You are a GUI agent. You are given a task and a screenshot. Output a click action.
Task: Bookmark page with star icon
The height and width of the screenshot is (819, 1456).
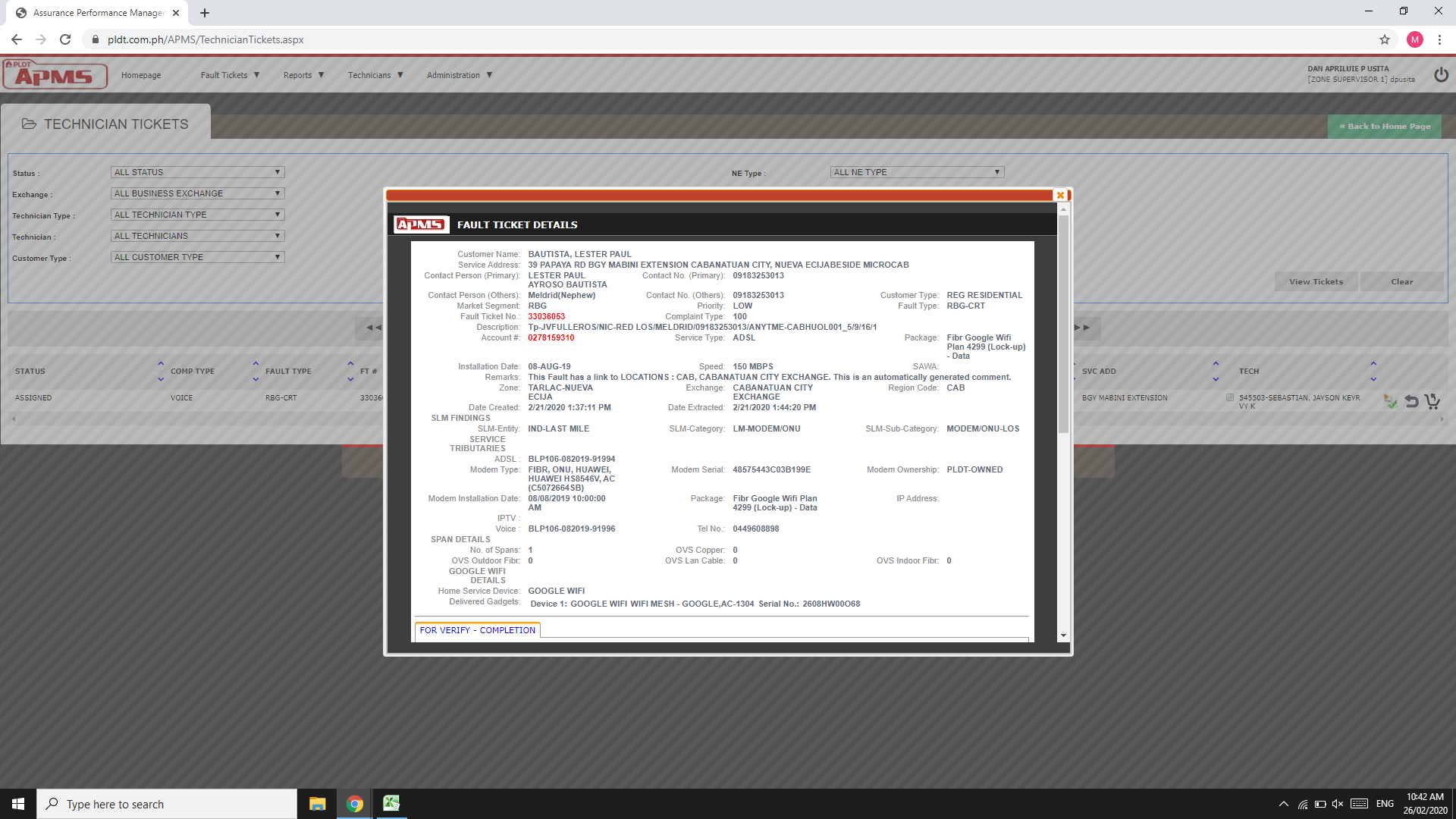(1384, 39)
